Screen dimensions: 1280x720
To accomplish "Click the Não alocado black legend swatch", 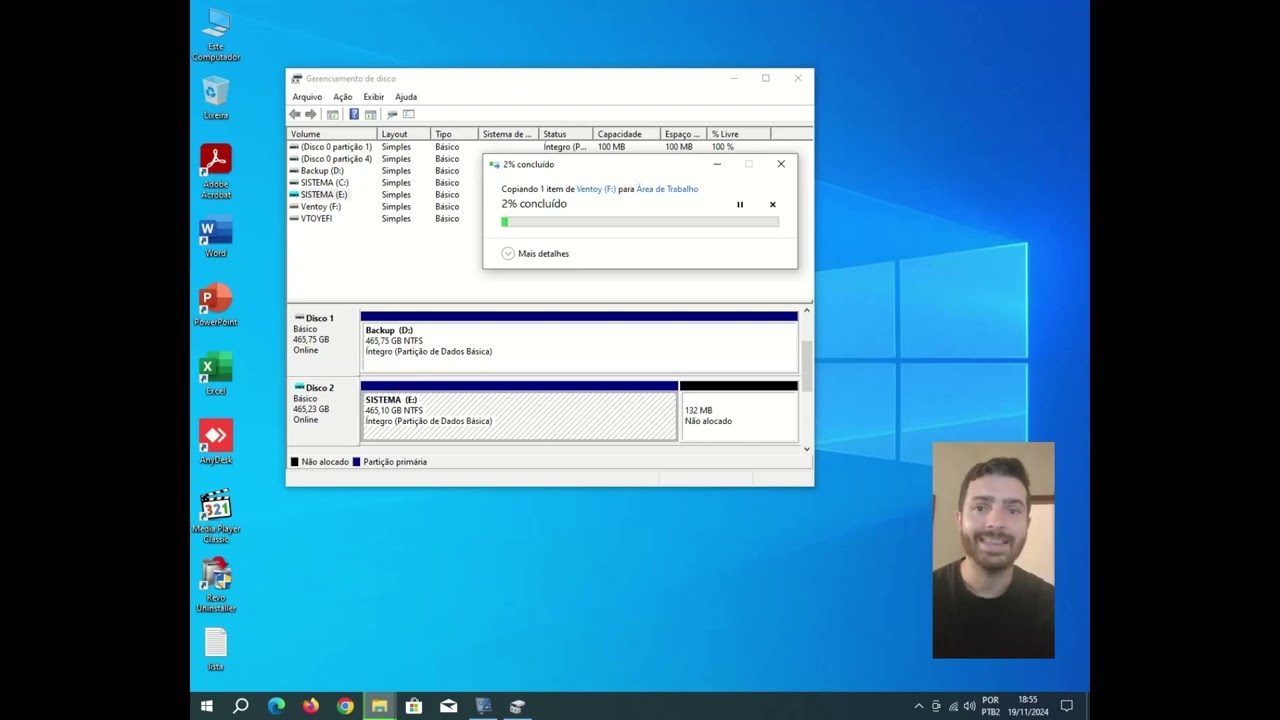I will [x=294, y=462].
